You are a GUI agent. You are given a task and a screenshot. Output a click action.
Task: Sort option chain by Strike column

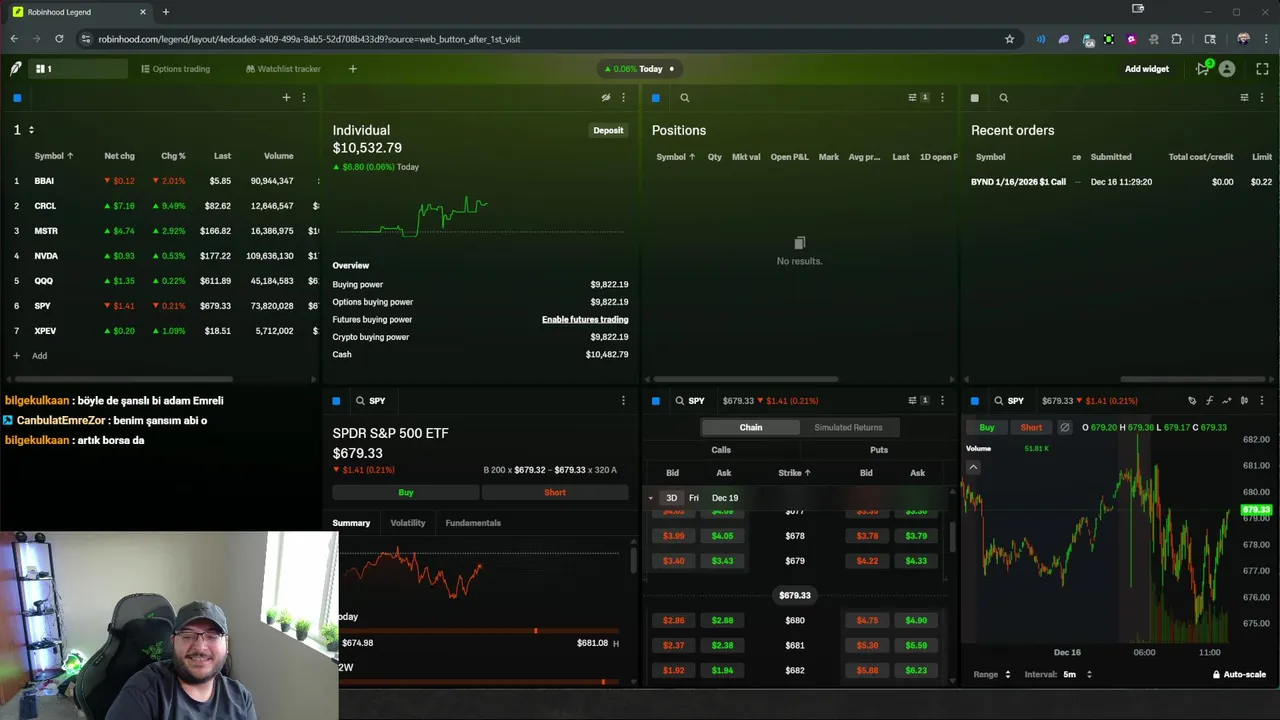(794, 473)
